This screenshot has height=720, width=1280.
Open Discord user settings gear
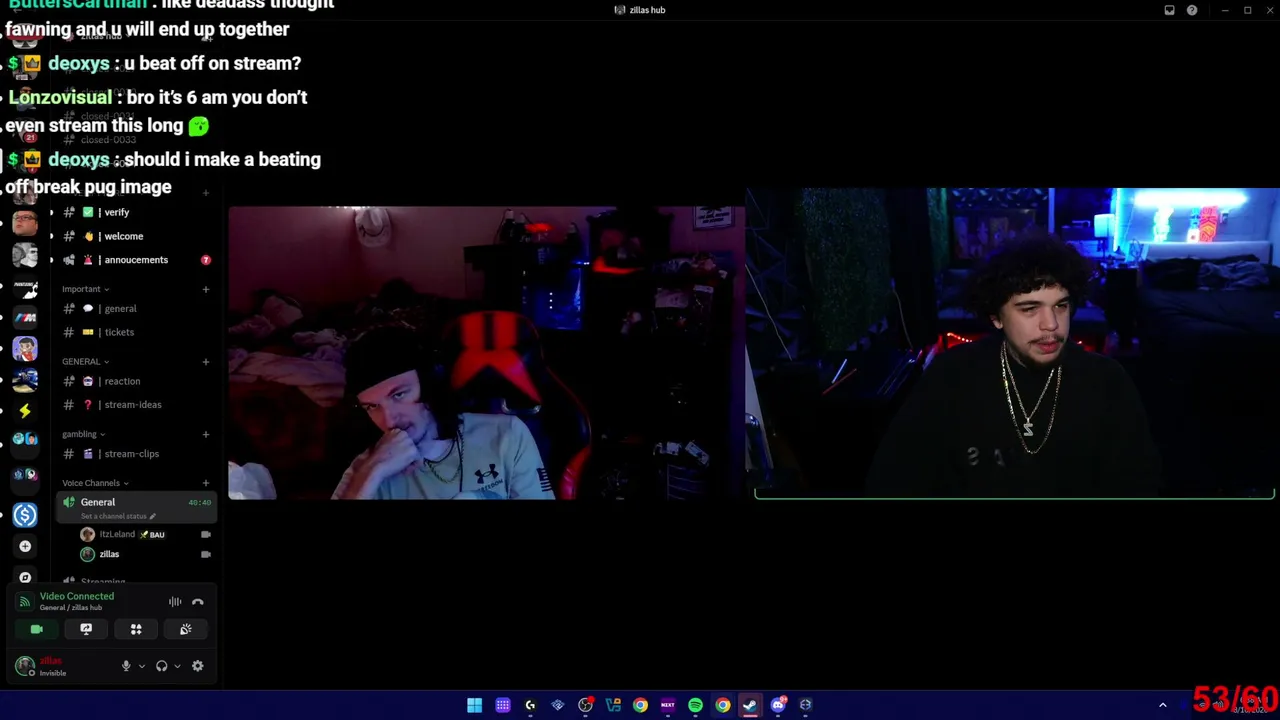point(198,666)
